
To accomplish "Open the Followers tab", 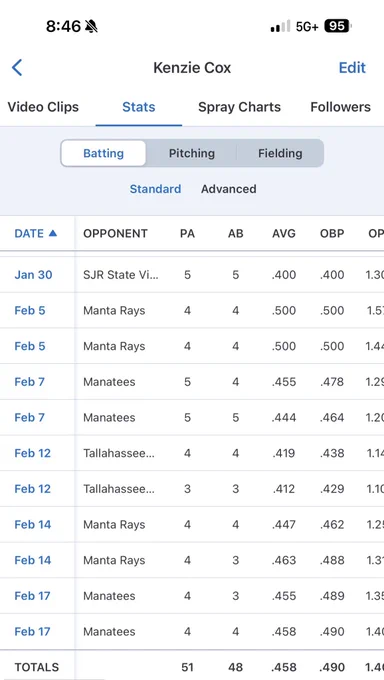I will tap(341, 107).
